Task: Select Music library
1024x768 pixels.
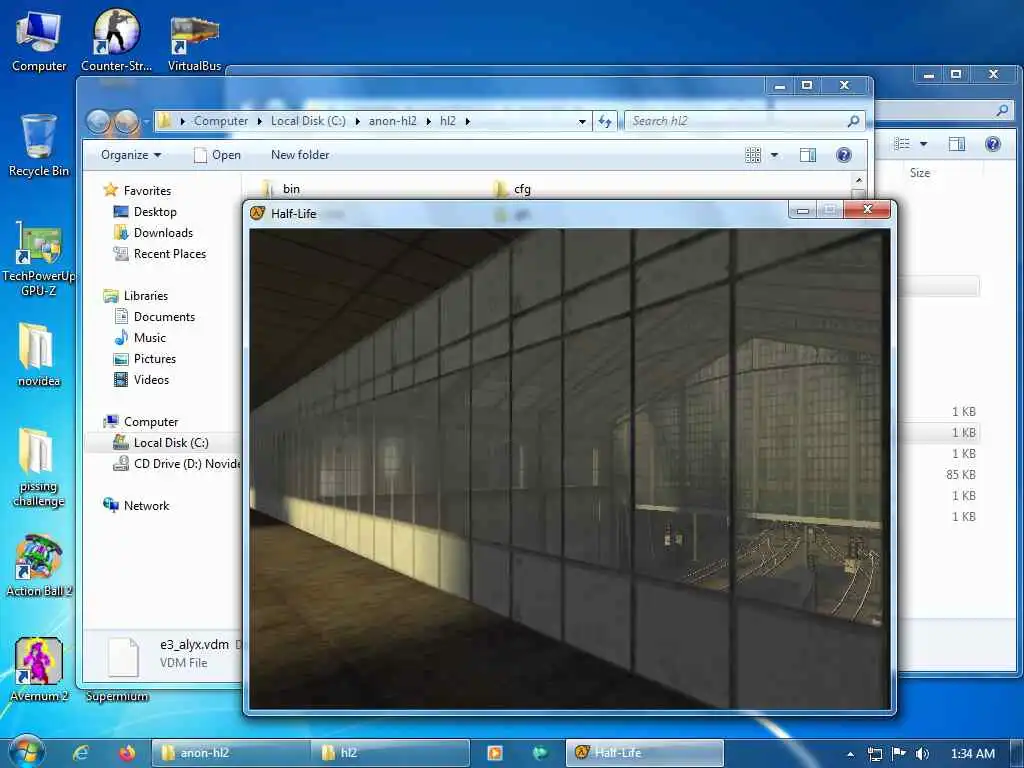Action: pos(150,338)
